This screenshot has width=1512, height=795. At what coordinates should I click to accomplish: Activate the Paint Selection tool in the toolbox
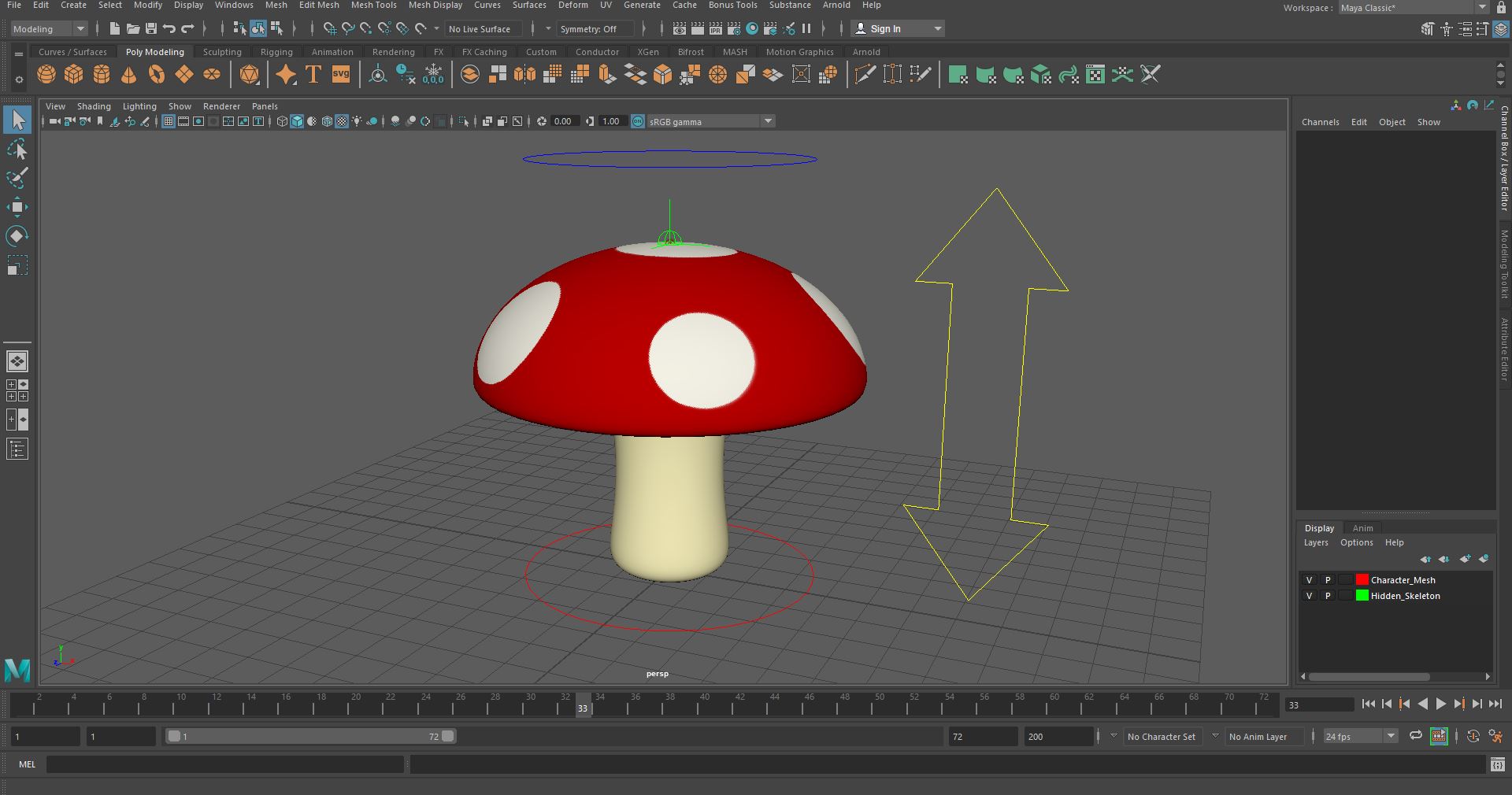[x=17, y=179]
